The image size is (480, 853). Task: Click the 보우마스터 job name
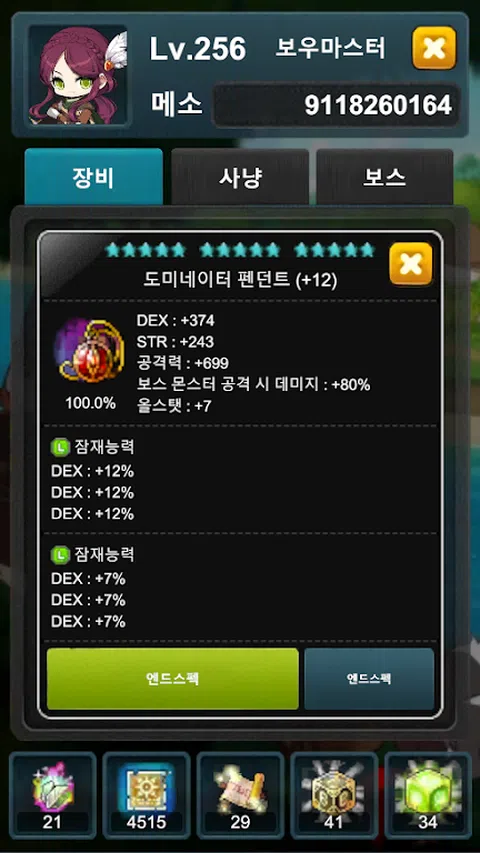point(330,48)
